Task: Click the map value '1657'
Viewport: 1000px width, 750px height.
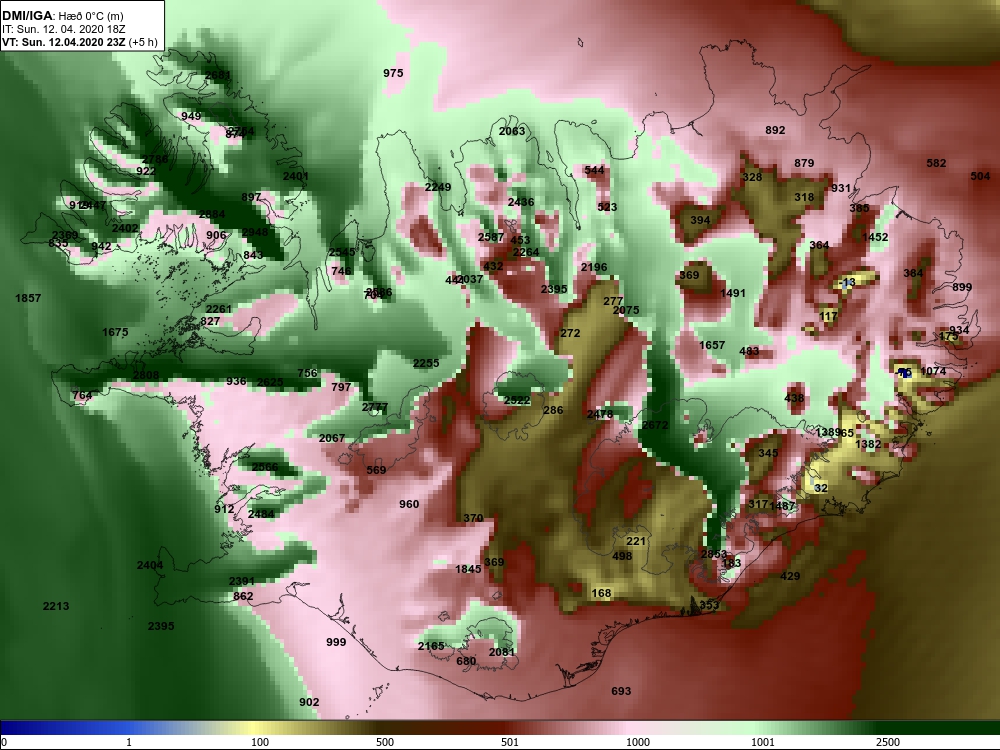Action: tap(712, 345)
